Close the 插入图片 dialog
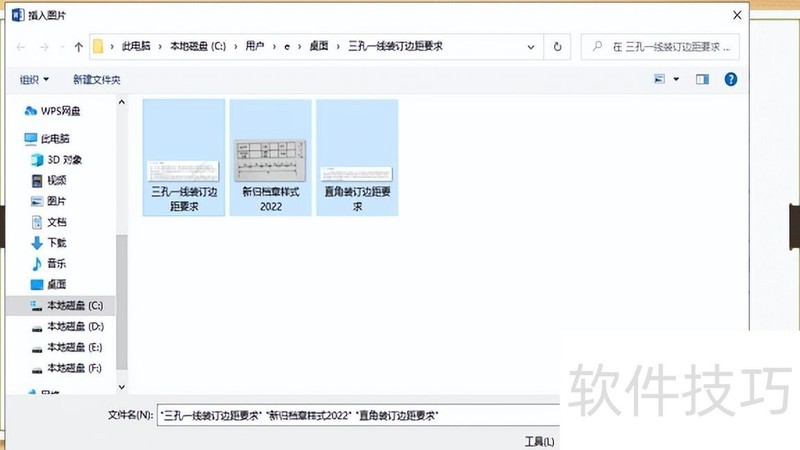This screenshot has width=800, height=450. pos(737,15)
